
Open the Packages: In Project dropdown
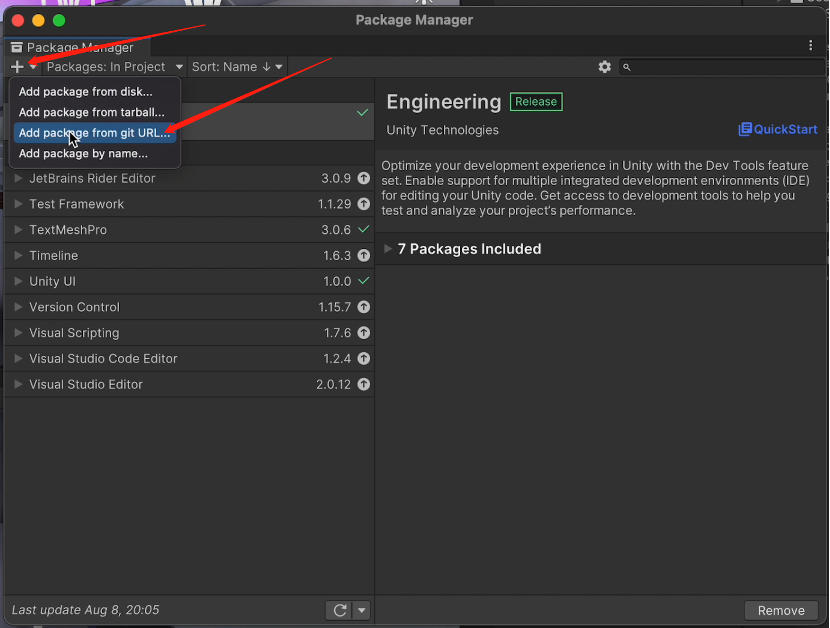coord(114,67)
